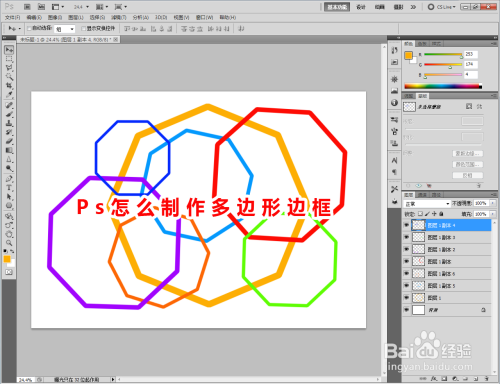Image resolution: width=500 pixels, height=384 pixels.
Task: Select the Brush tool
Action: point(9,115)
